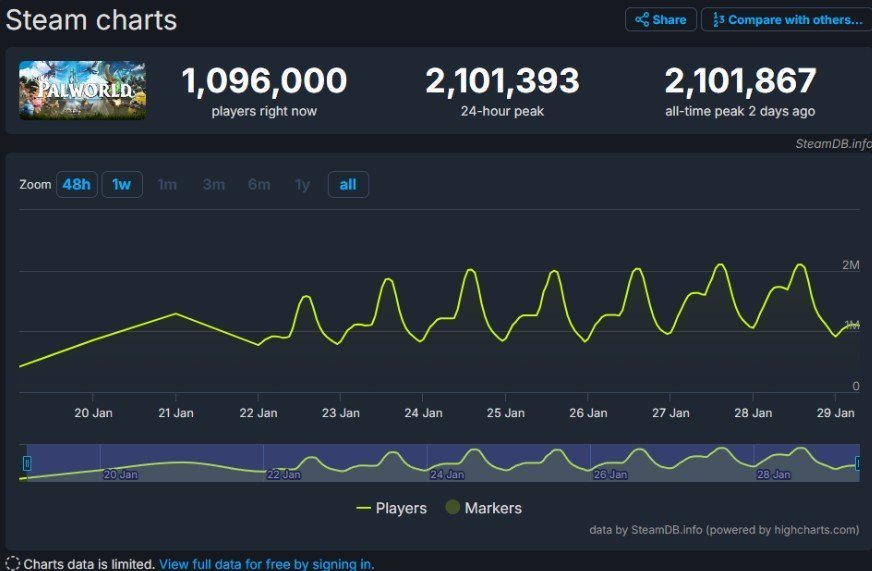Click the green Markers legend dot

click(453, 507)
